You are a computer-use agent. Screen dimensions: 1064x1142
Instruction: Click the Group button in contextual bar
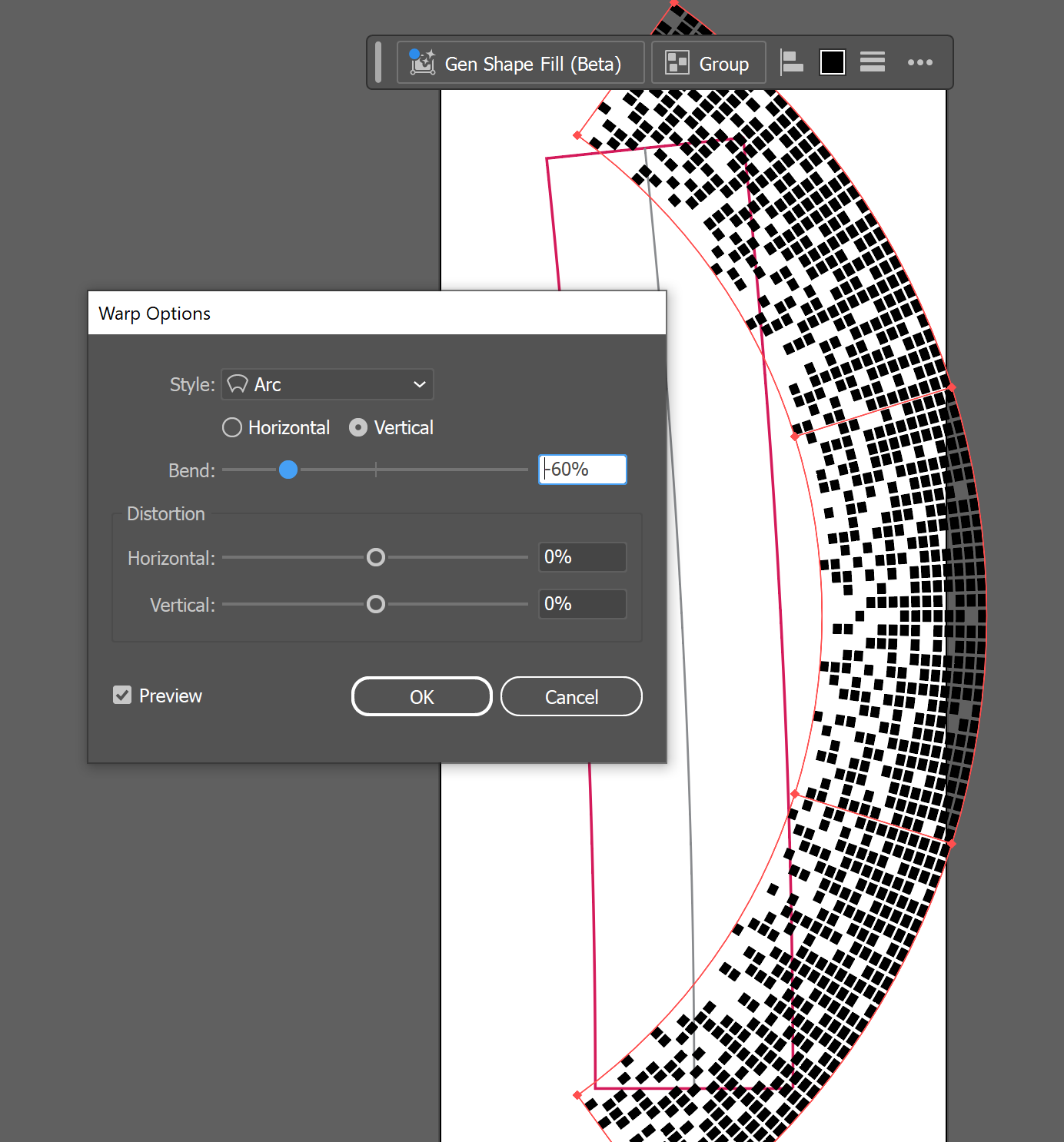coord(709,63)
